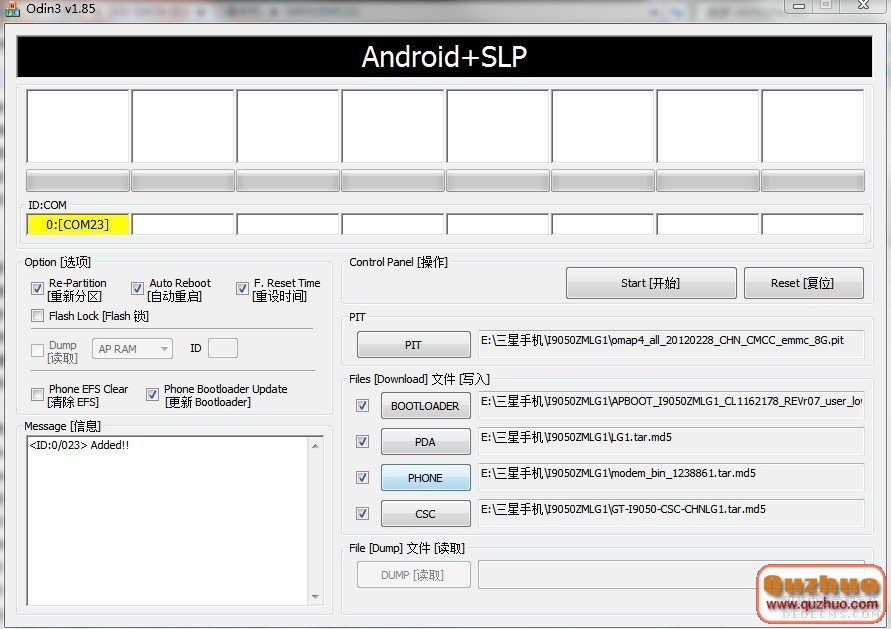This screenshot has height=629, width=891.
Task: Minimize the Odin3 window
Action: [798, 6]
